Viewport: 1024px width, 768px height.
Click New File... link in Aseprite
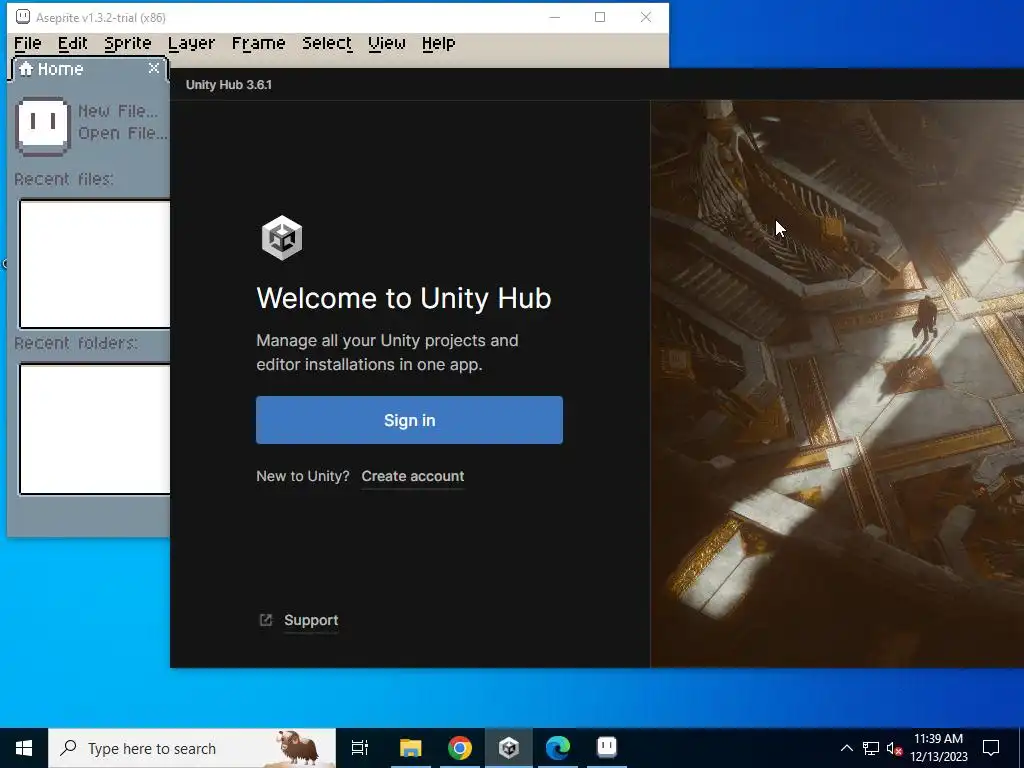click(118, 111)
